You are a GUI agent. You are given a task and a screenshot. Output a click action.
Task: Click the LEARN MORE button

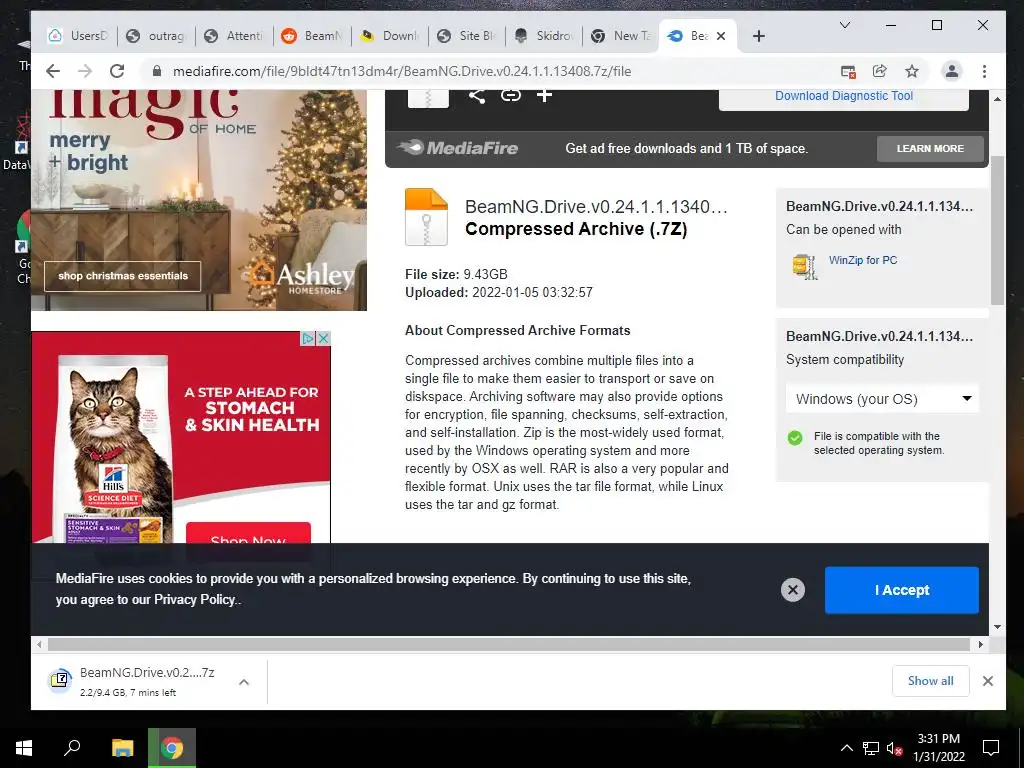(930, 149)
